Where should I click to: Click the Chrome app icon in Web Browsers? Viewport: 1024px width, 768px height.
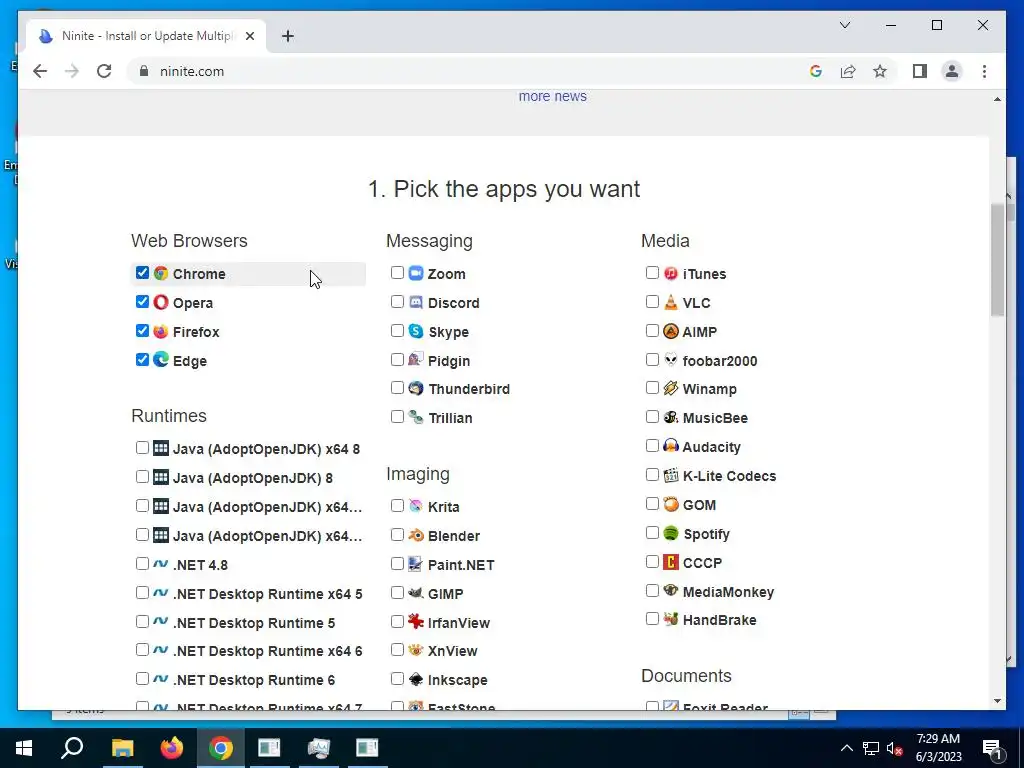(161, 273)
